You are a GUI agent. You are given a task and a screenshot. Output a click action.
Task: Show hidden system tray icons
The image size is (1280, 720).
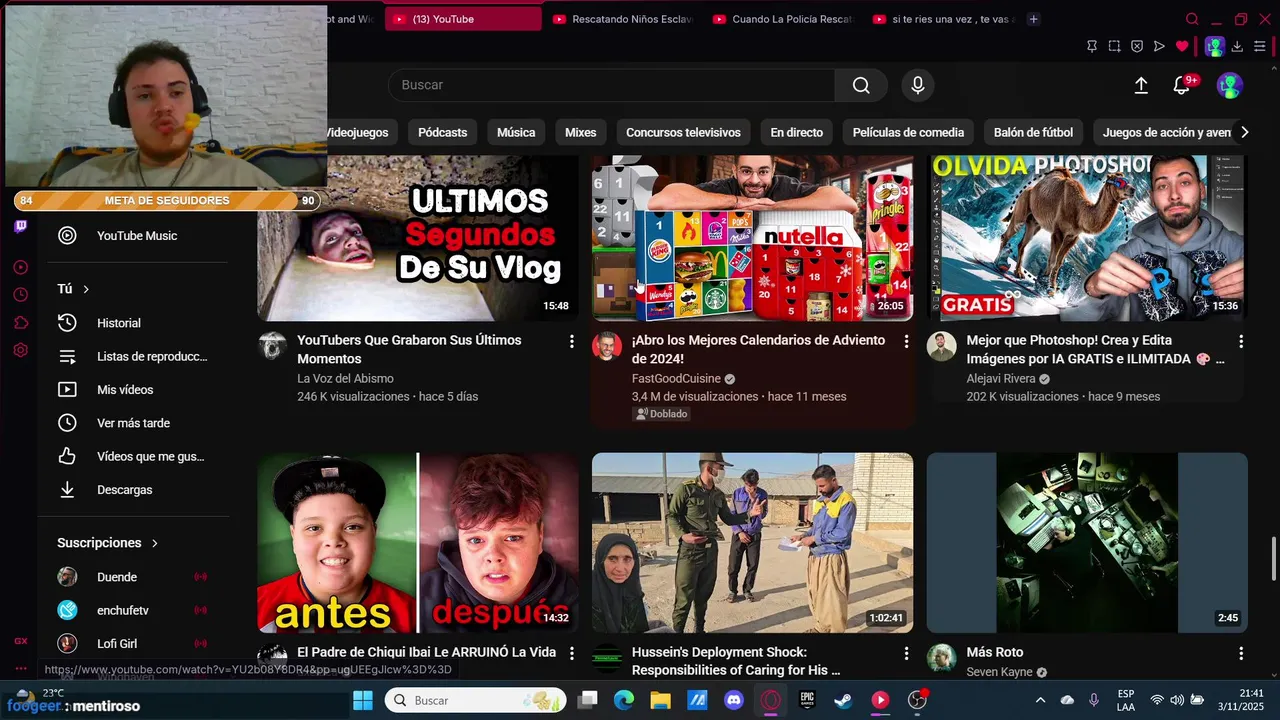point(1040,700)
